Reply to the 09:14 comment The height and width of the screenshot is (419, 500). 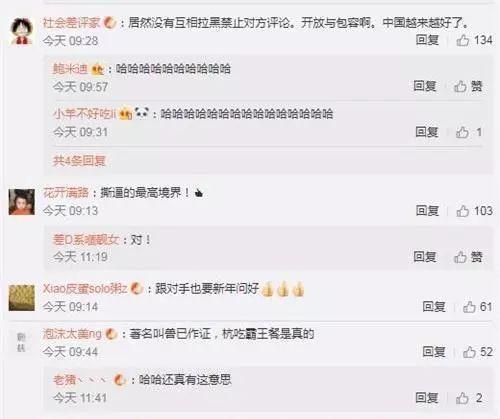pos(434,307)
